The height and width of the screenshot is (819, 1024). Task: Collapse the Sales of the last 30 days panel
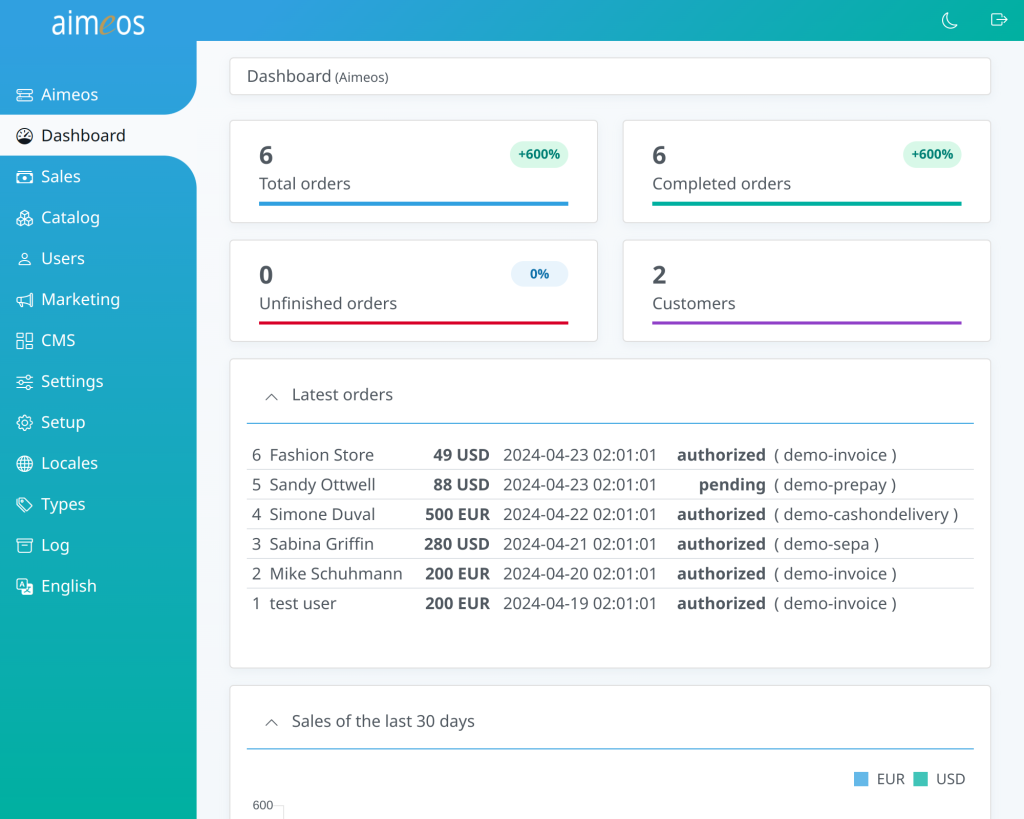point(270,721)
